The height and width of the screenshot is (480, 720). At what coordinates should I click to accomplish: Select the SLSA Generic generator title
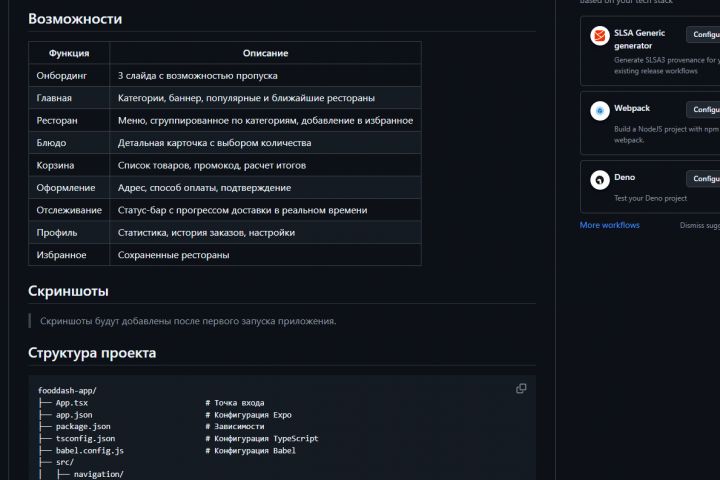(639, 39)
